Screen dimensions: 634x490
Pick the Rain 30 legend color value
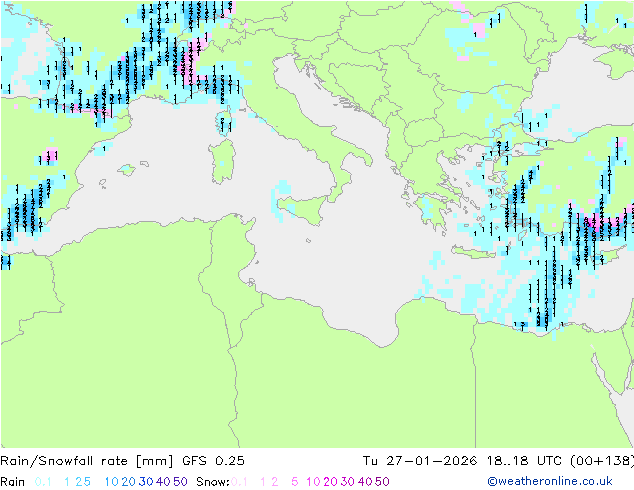tap(146, 482)
